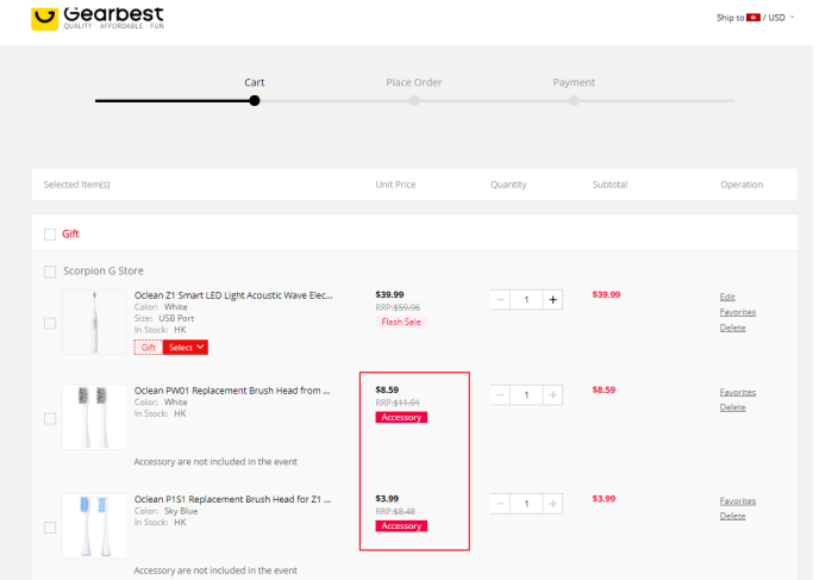Add Oclean P1S1 brush head to Favorites

coord(737,501)
